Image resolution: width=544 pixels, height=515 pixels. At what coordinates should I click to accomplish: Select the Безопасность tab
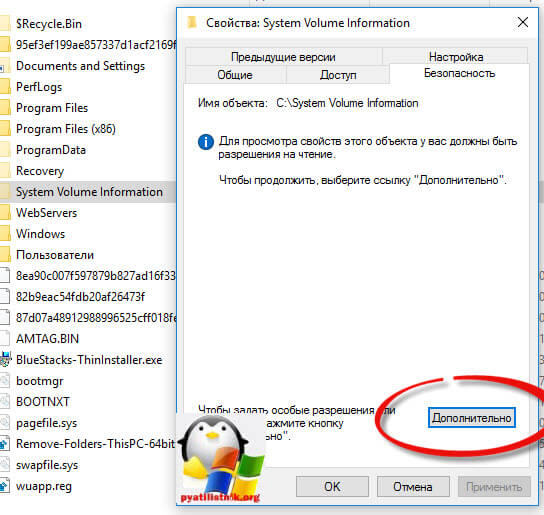coord(459,73)
